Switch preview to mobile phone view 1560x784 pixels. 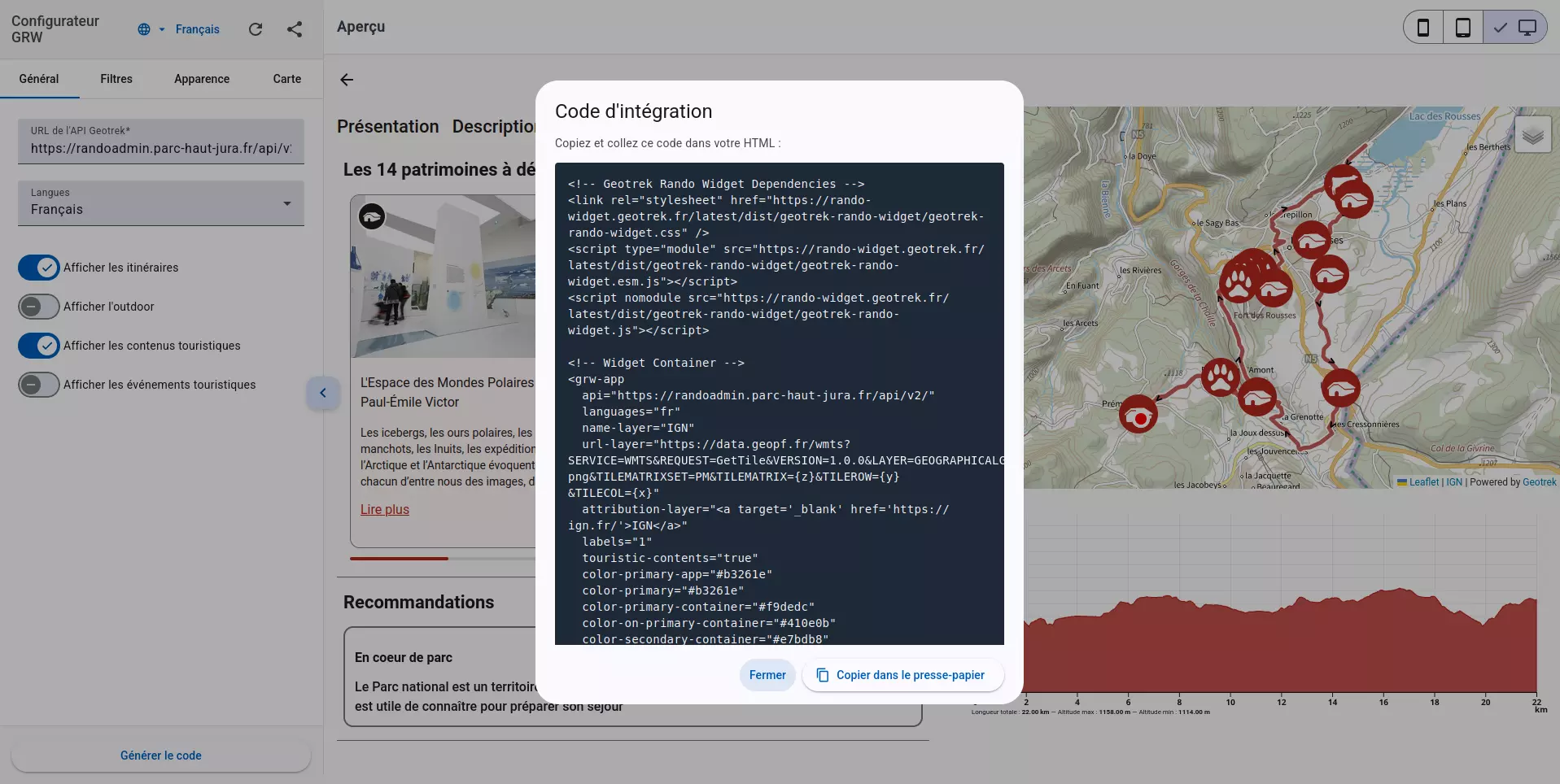(x=1422, y=27)
